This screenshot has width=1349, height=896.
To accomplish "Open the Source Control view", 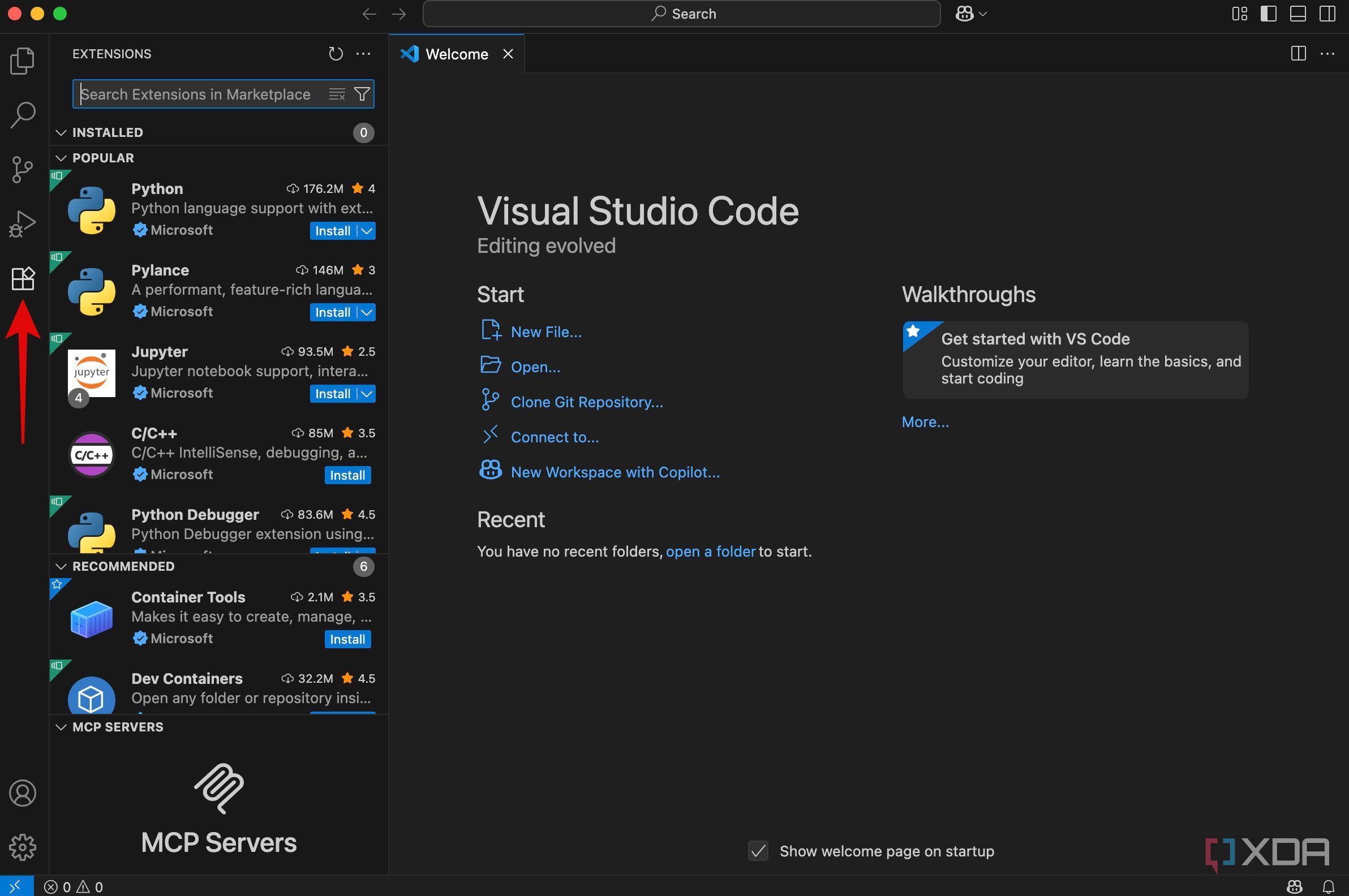I will (x=22, y=170).
